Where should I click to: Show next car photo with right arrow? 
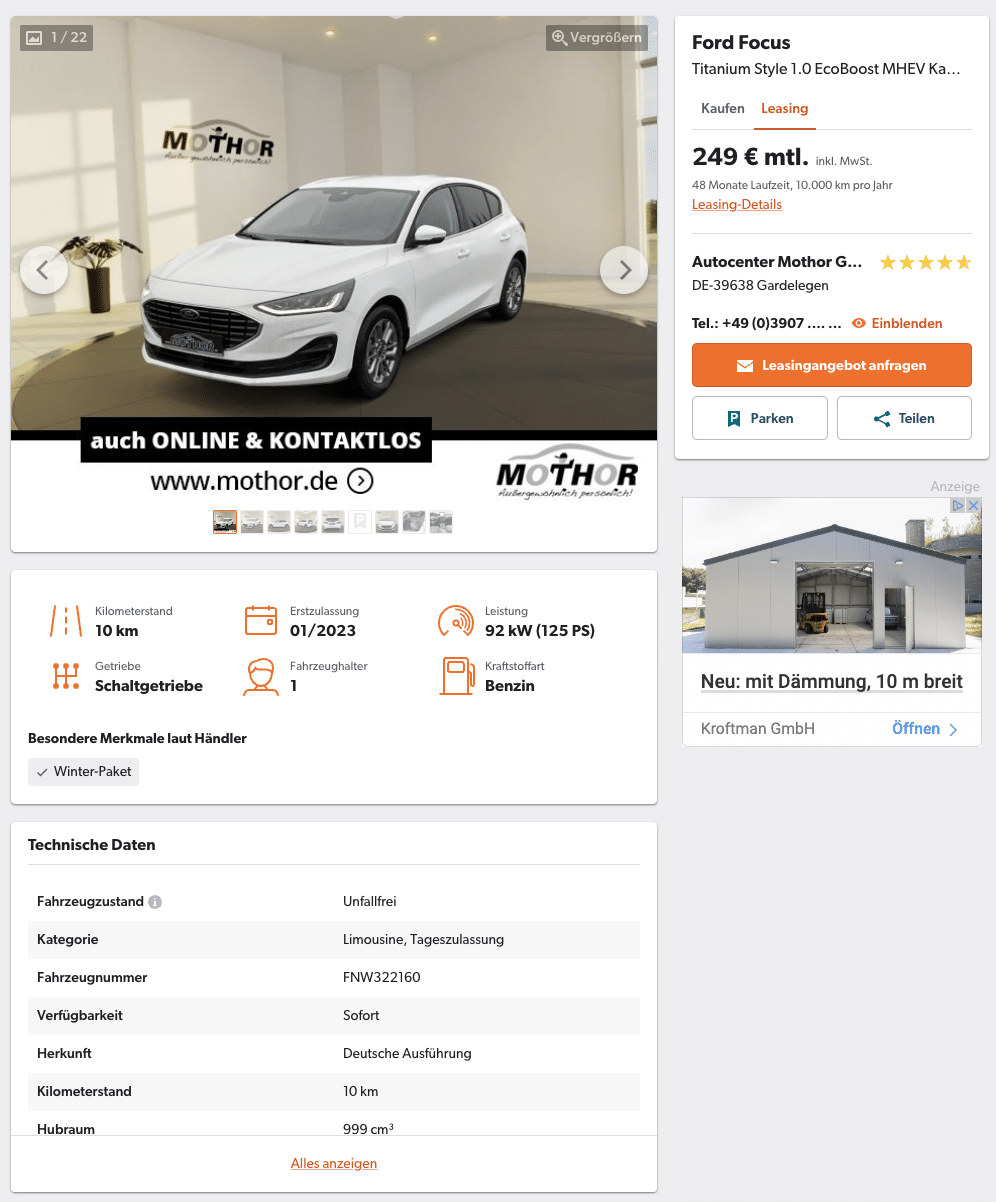[624, 270]
